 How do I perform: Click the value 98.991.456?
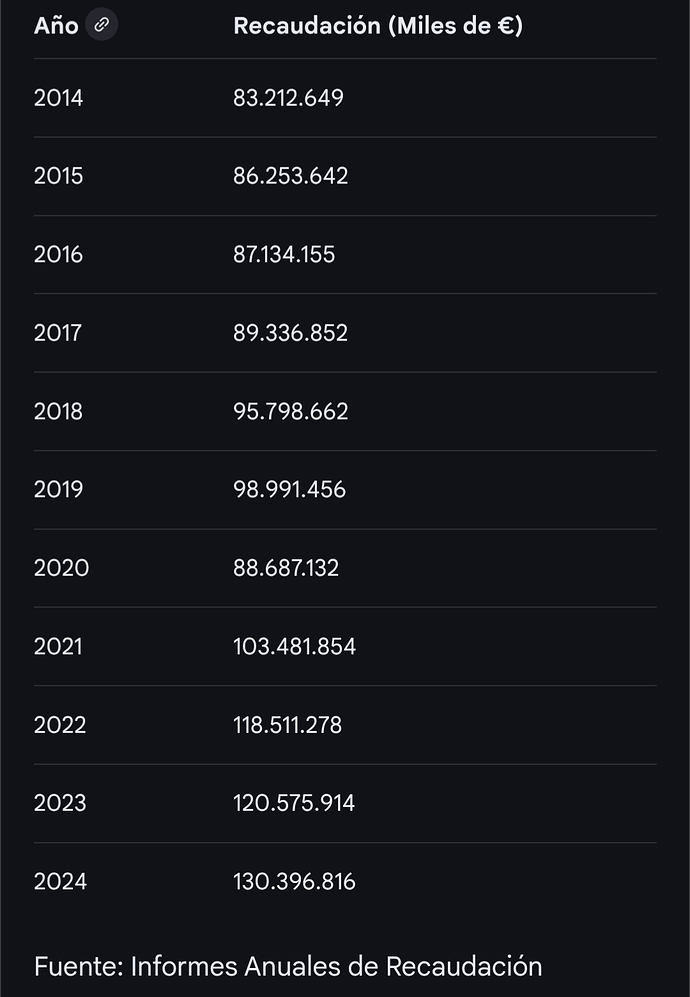pos(290,489)
